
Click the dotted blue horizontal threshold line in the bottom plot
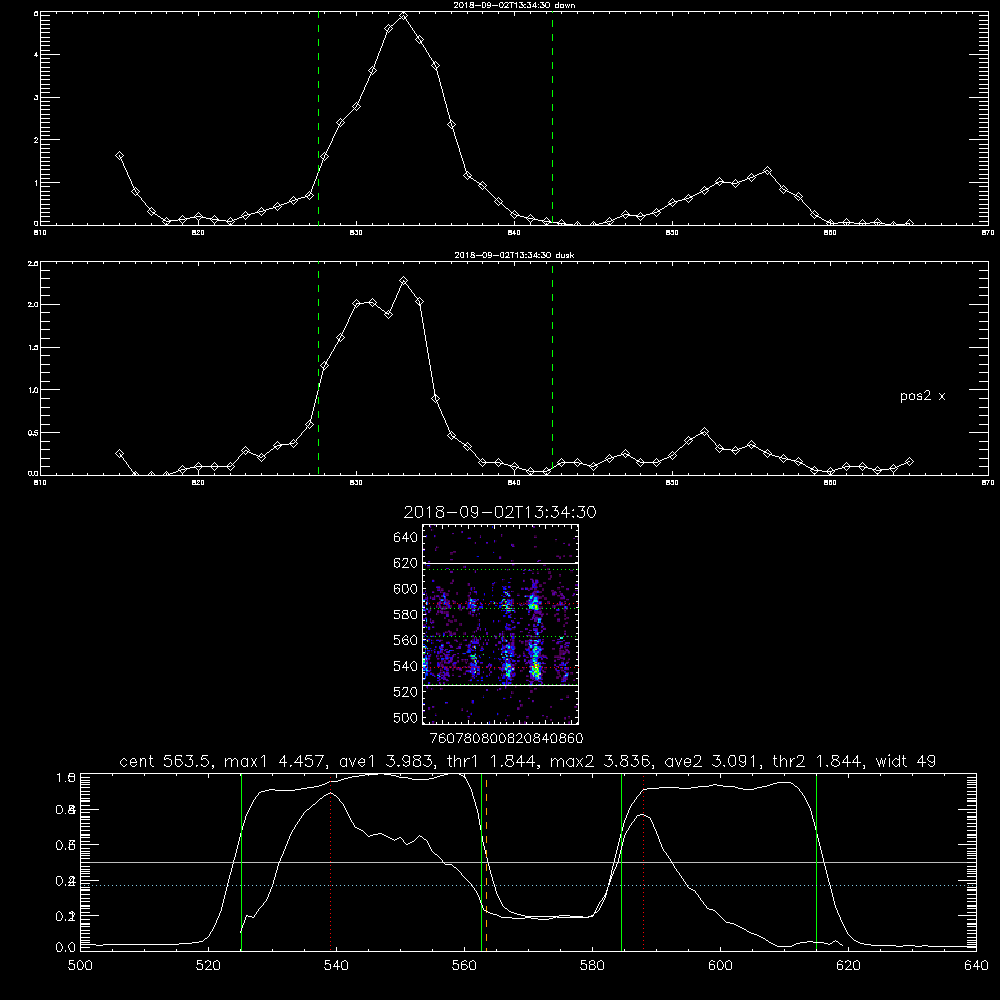click(x=528, y=885)
